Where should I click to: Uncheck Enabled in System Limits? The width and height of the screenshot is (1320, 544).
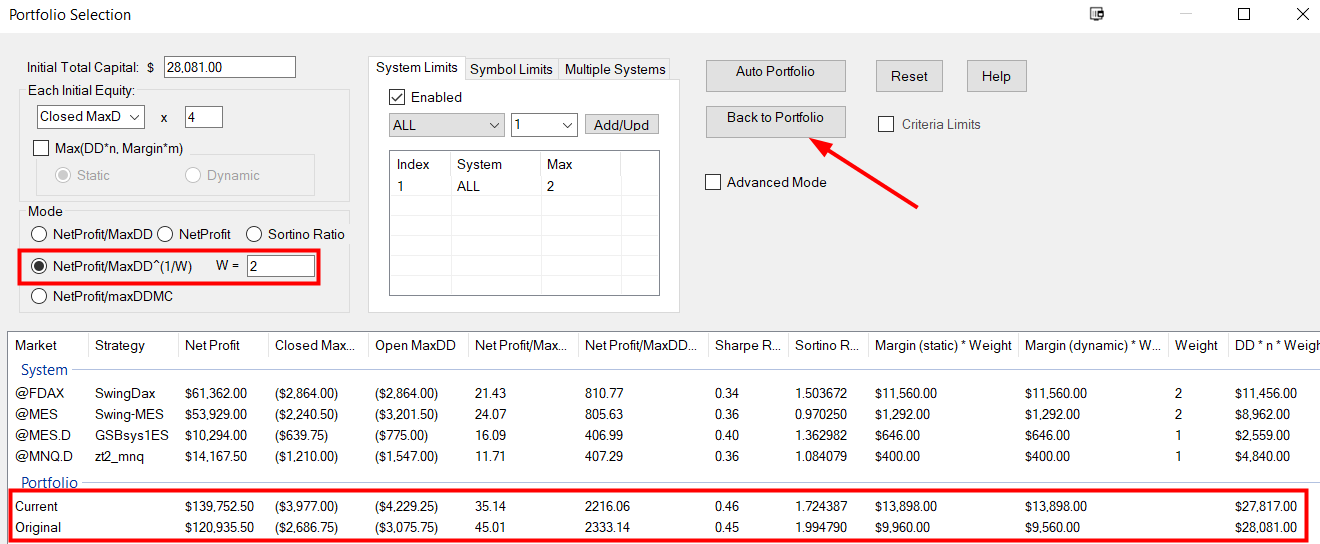tap(397, 97)
